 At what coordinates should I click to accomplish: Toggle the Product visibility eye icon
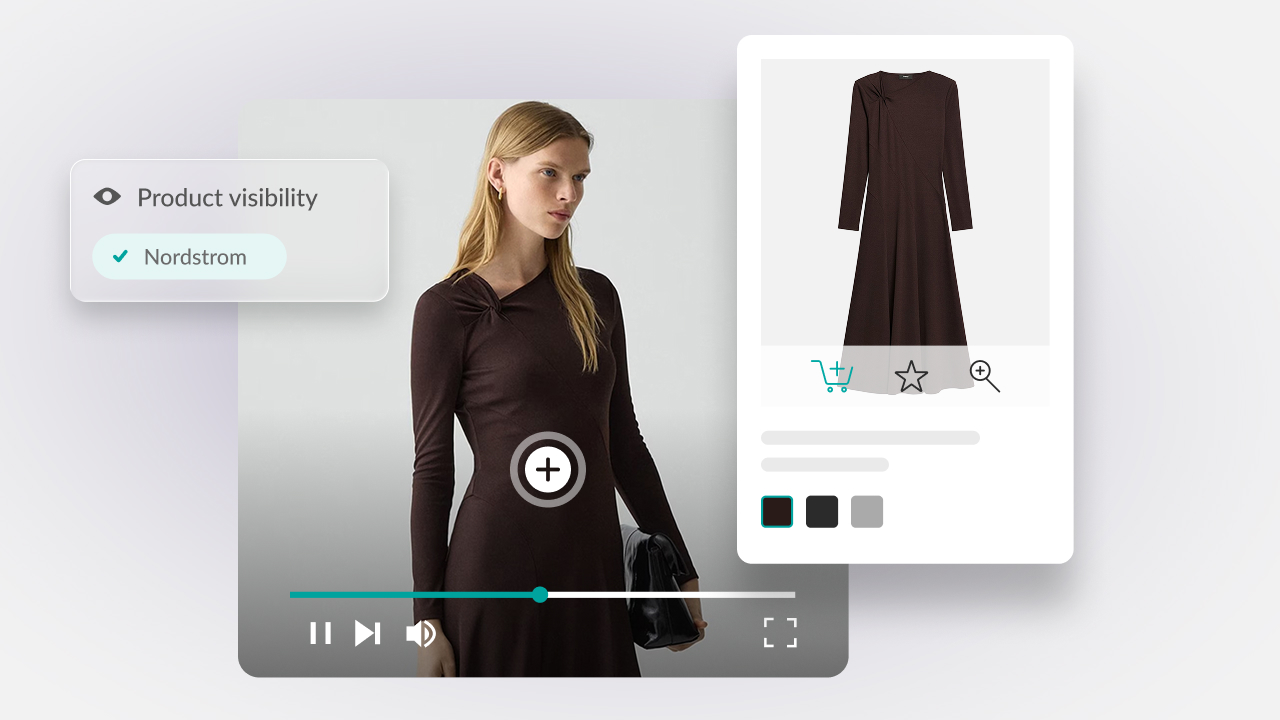click(x=107, y=197)
